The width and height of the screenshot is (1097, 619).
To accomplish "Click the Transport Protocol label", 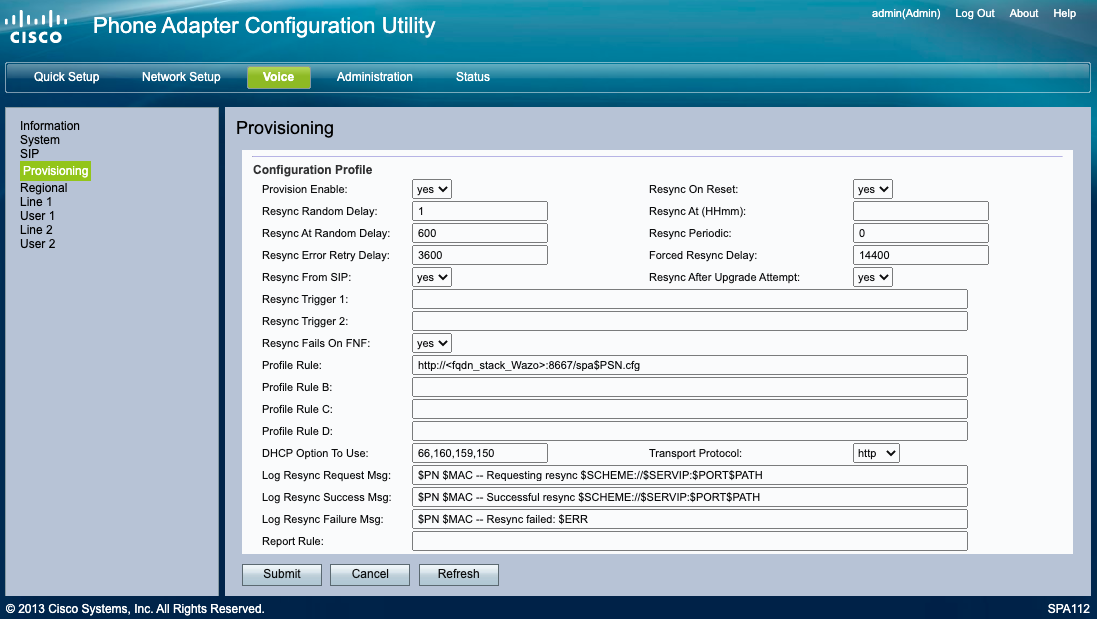I will [x=695, y=453].
